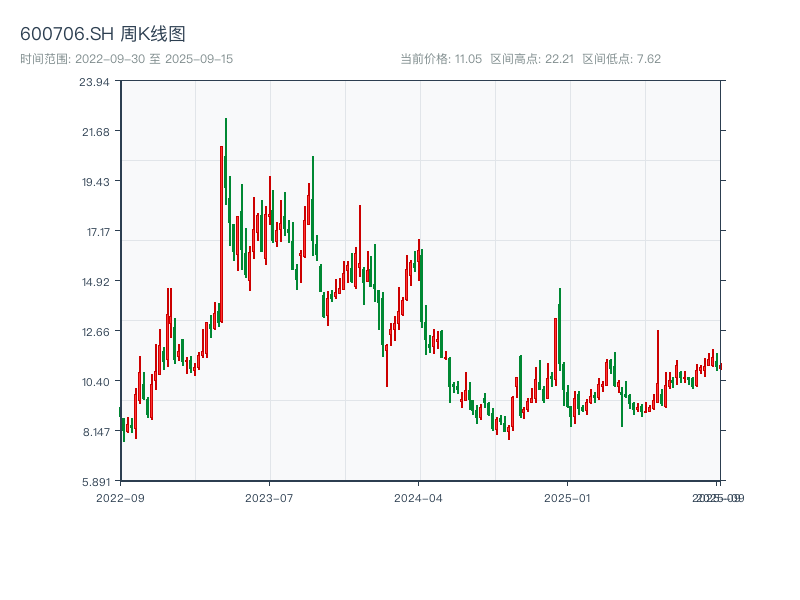Click the y-axis value 10.40
This screenshot has height=600, width=800.
pos(96,382)
